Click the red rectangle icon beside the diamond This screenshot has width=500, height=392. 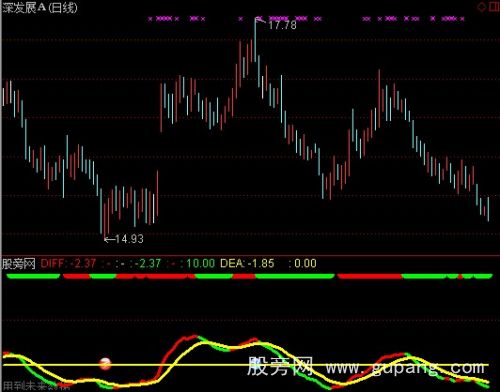point(494,6)
